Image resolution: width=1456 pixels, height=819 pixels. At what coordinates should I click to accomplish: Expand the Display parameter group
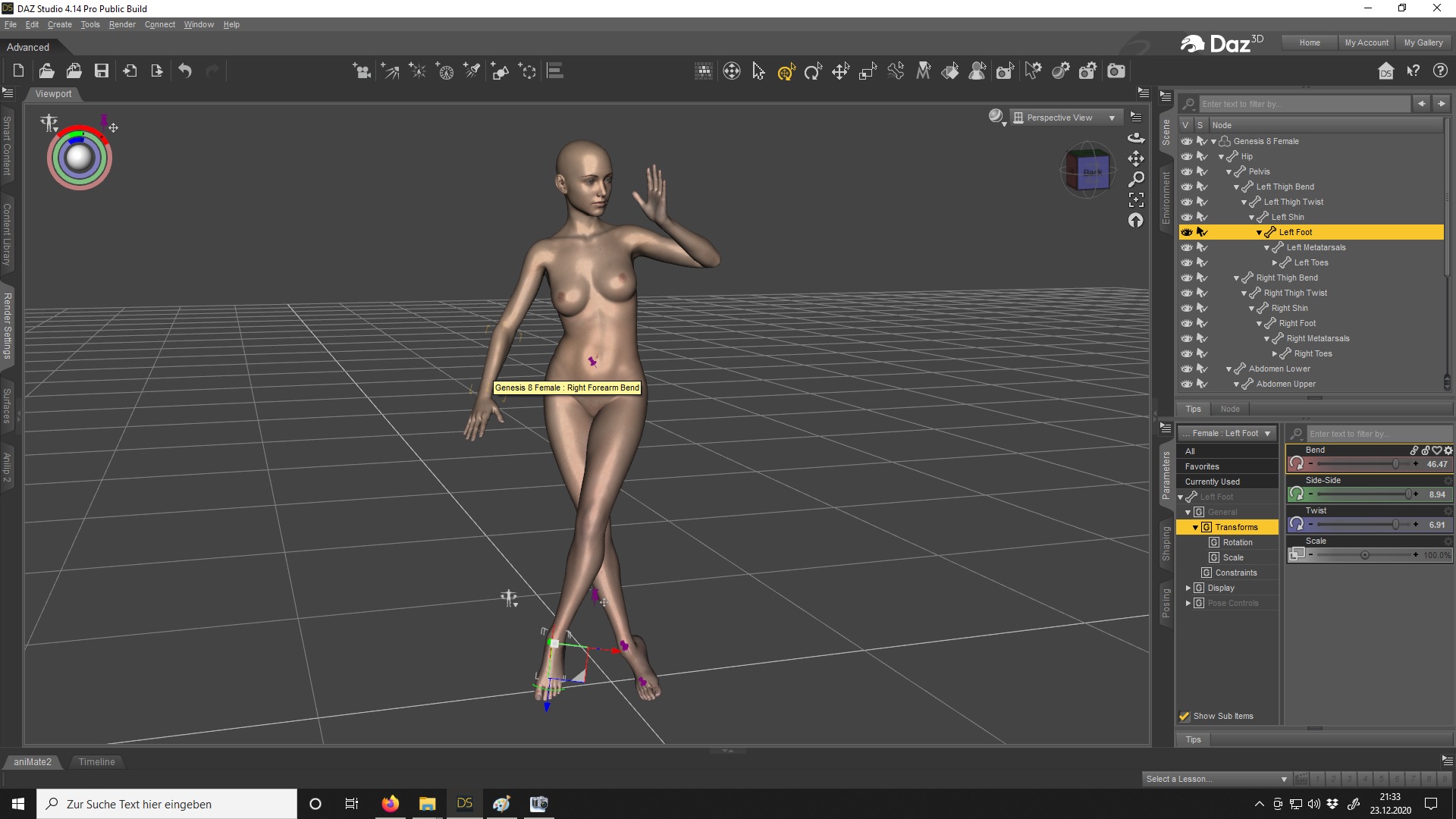1188,588
